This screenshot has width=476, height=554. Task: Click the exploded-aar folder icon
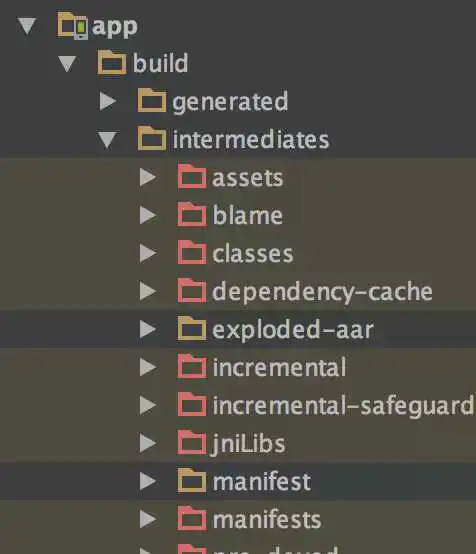pyautogui.click(x=192, y=329)
